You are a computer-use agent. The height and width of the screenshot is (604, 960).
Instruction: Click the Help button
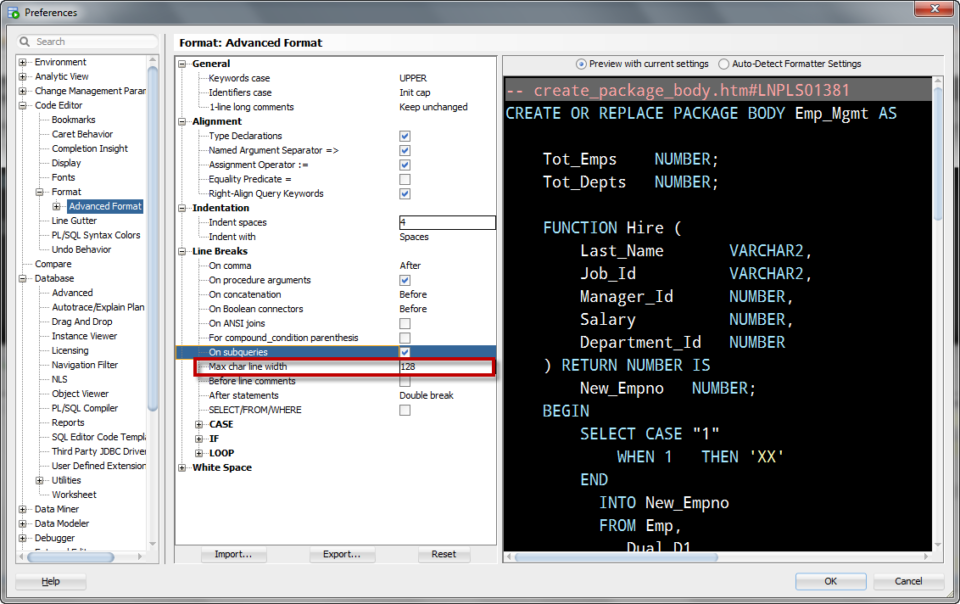click(49, 581)
